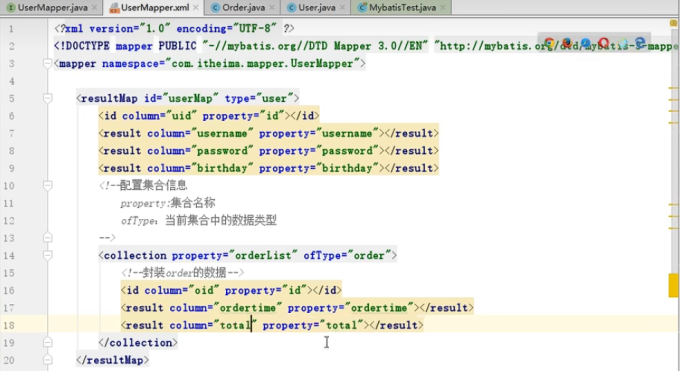This screenshot has width=680, height=371.
Task: Fold the collection block at line 14
Action: [48, 255]
